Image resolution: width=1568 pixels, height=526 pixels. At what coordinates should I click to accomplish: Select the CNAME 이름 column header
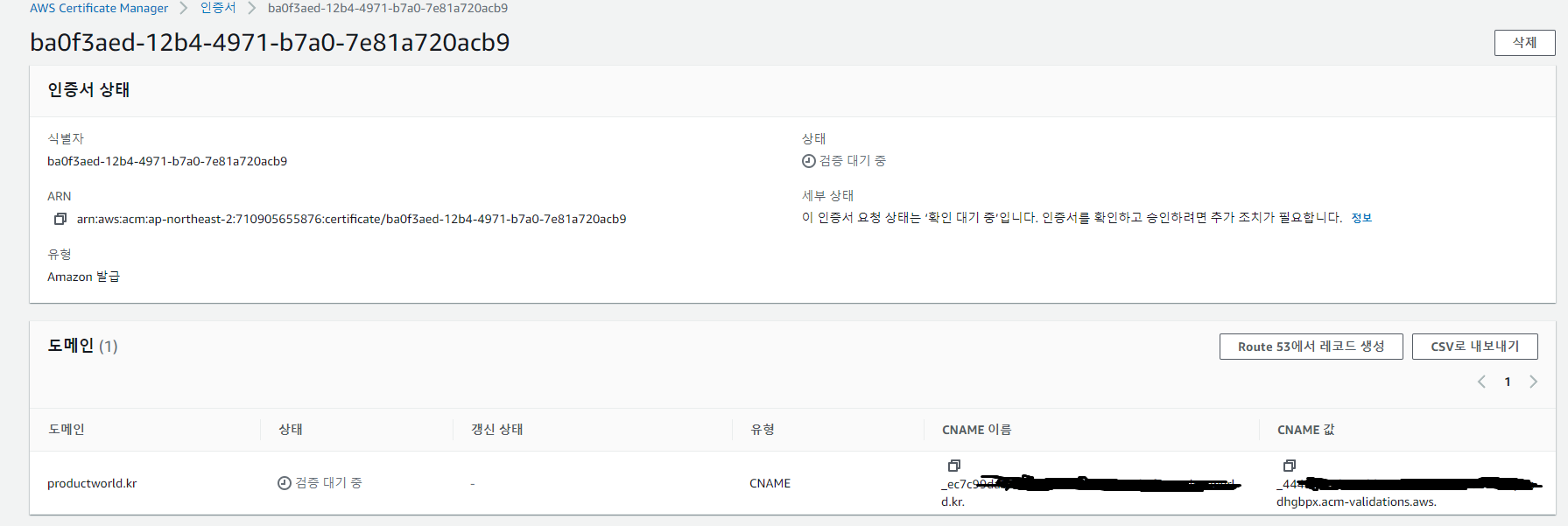tap(977, 430)
